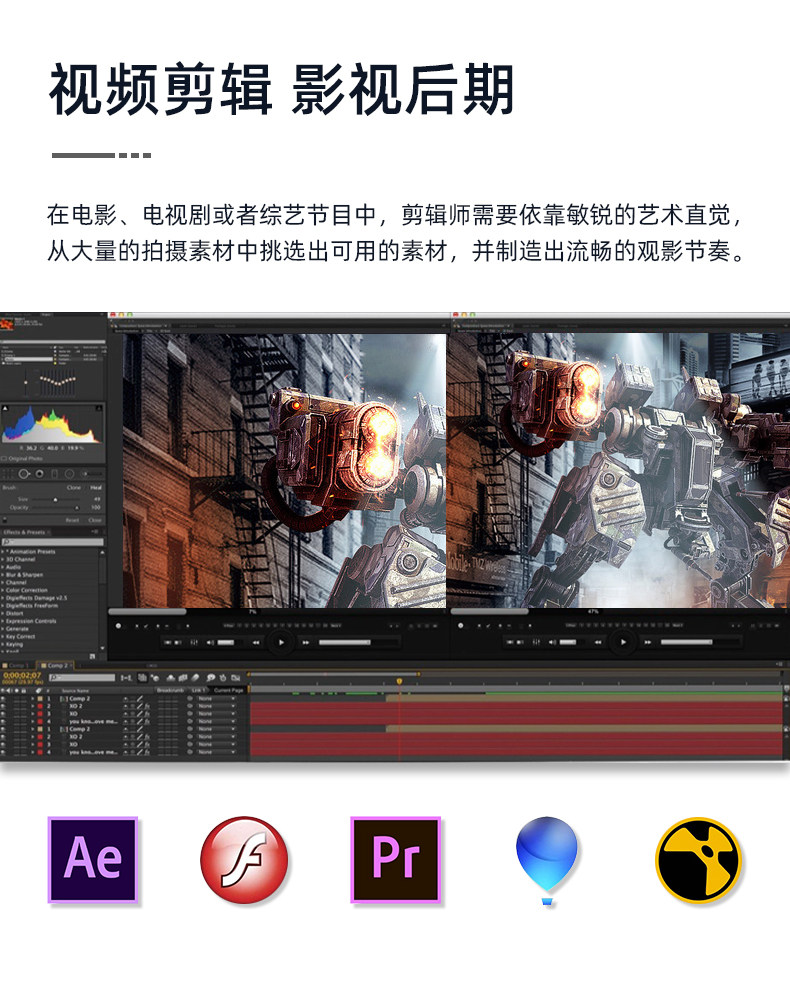Expand the Animation Presets category
790x985 pixels.
tap(3, 552)
